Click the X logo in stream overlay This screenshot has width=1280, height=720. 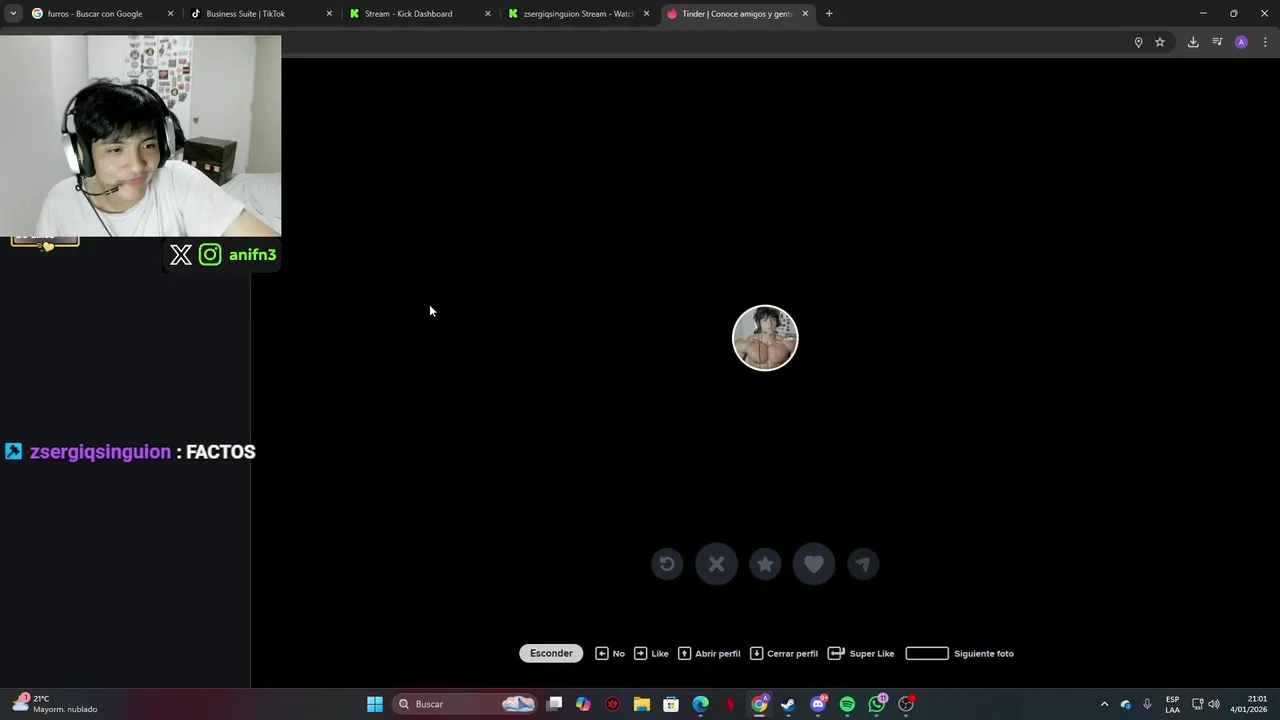181,255
